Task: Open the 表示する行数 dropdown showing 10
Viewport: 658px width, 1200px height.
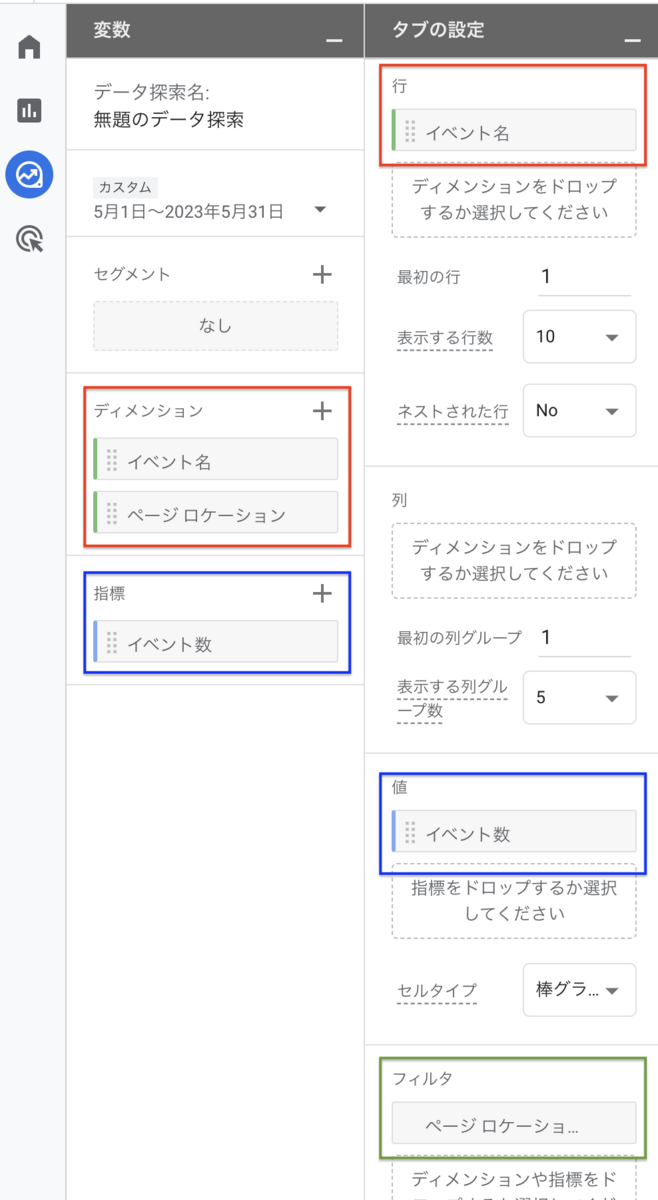Action: [x=579, y=337]
